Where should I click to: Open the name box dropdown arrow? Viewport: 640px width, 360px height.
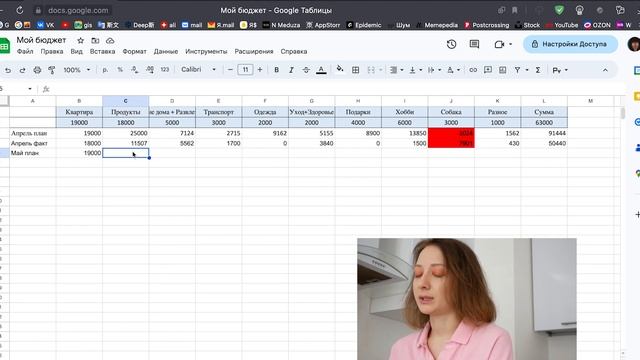(x=30, y=89)
